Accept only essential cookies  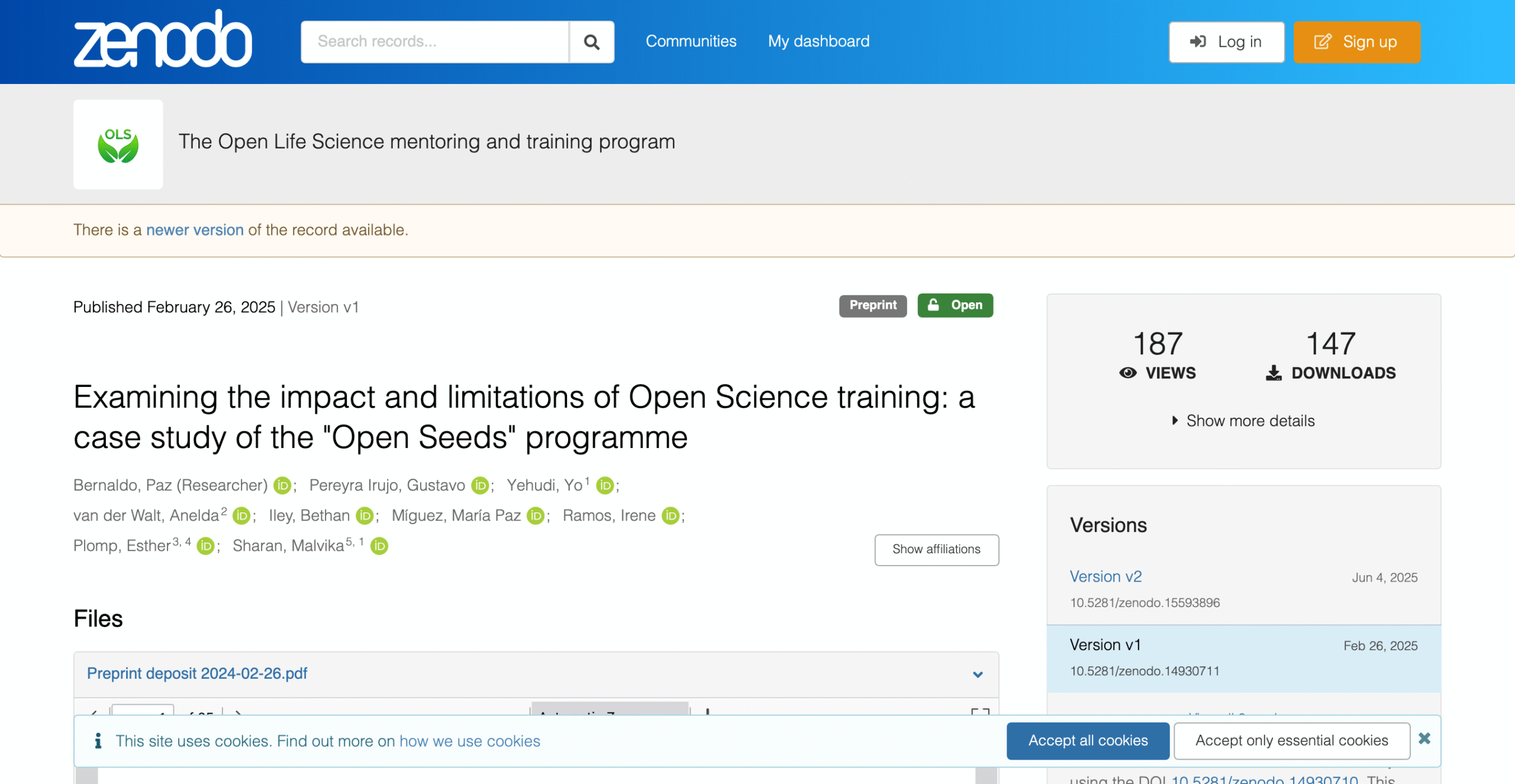(x=1291, y=741)
